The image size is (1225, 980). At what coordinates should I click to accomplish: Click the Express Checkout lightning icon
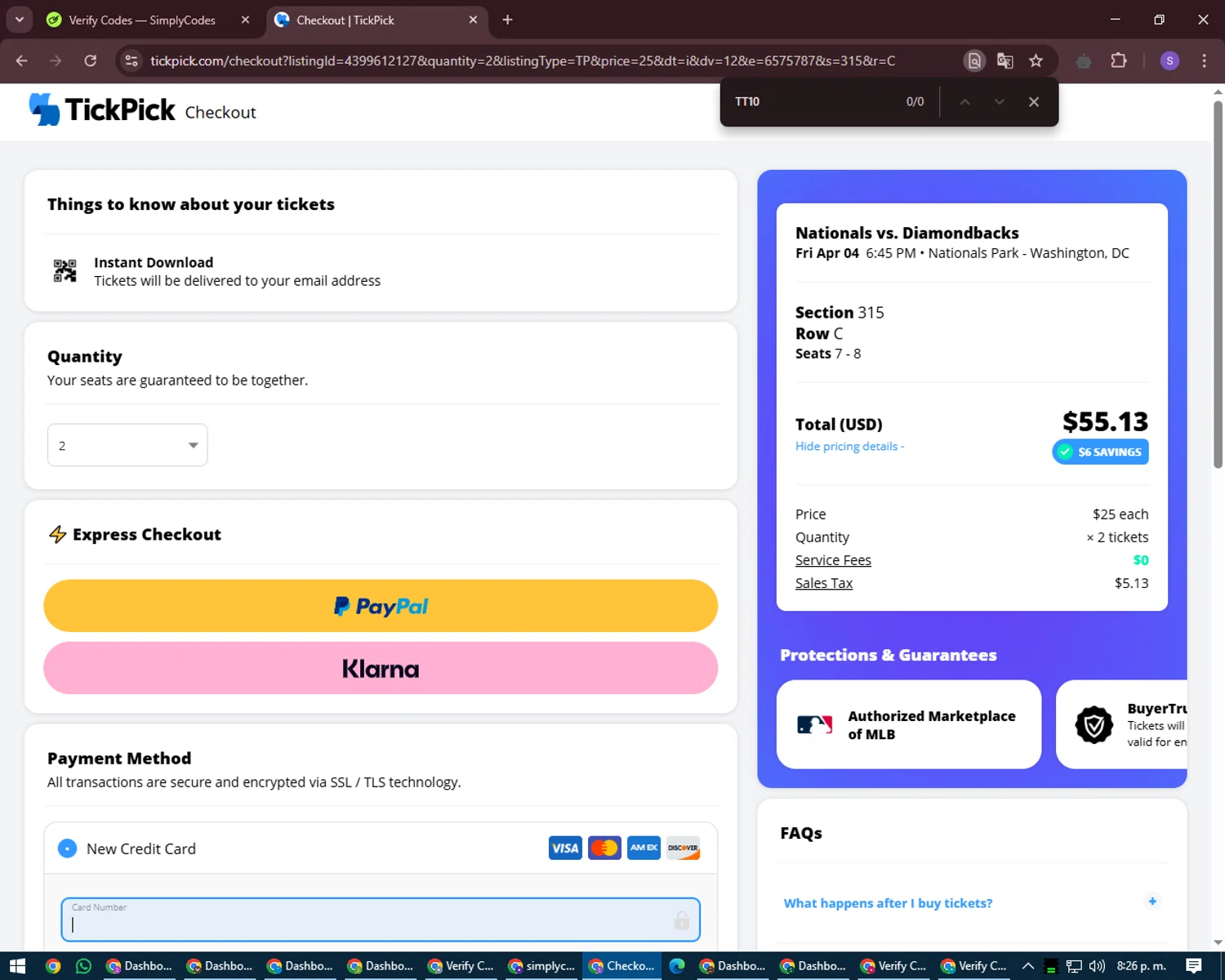57,535
